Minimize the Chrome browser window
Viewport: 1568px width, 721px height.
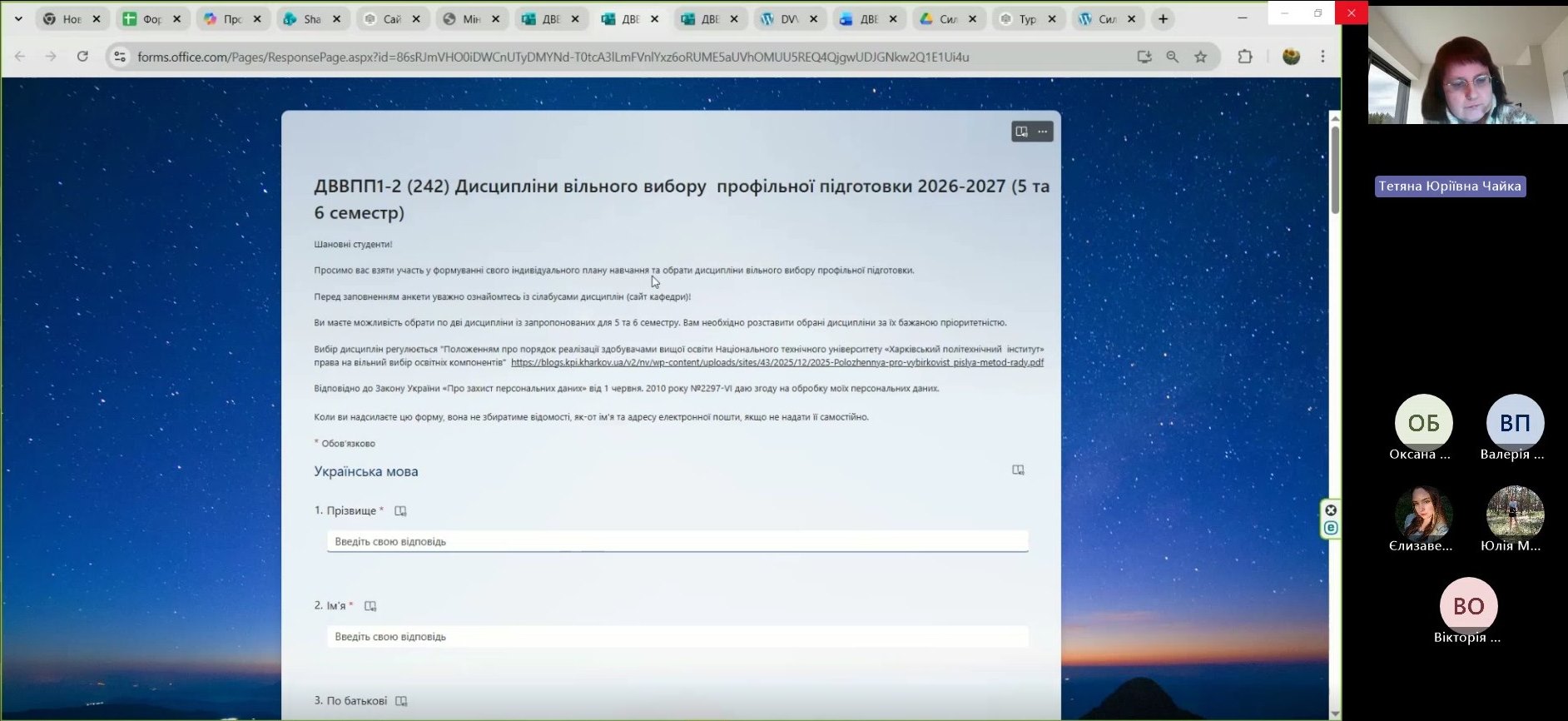click(x=1242, y=17)
